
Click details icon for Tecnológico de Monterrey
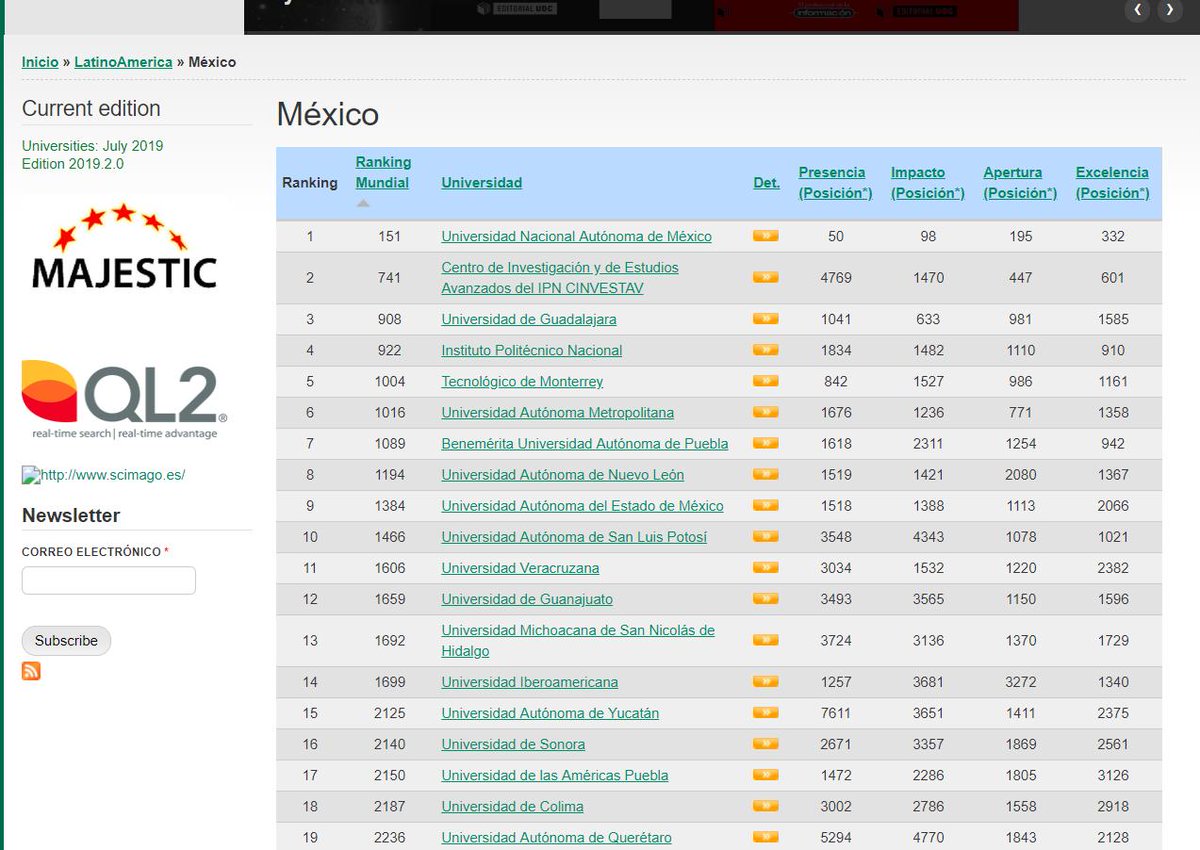(766, 381)
